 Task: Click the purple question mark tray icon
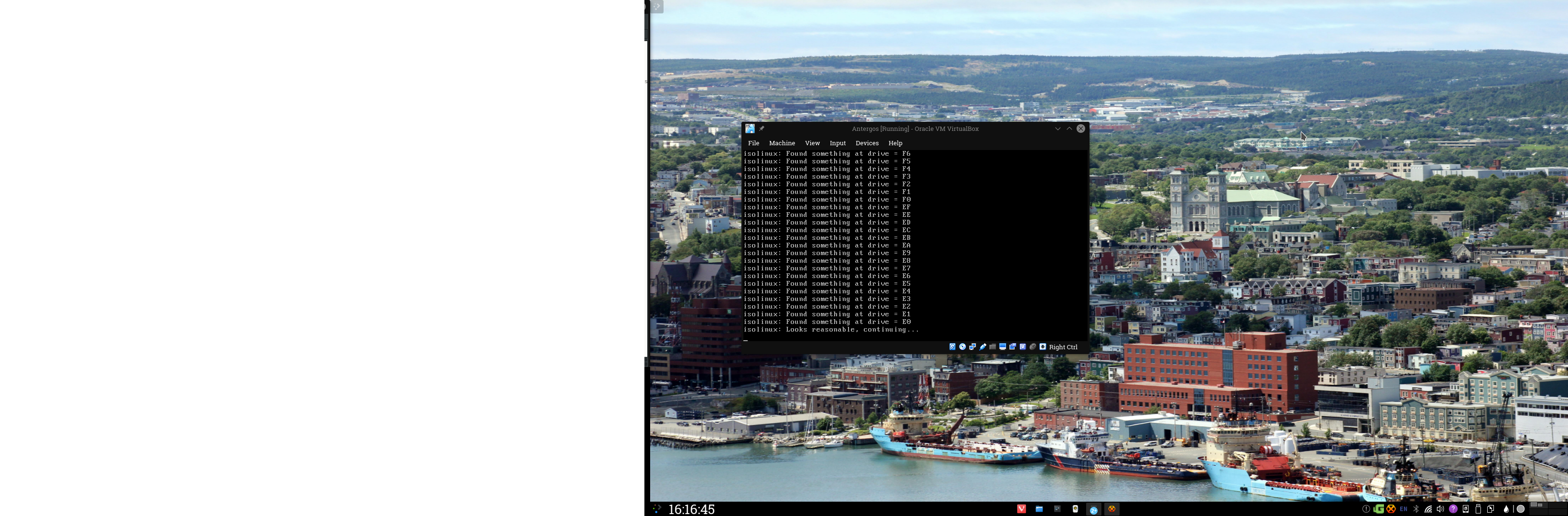pyautogui.click(x=1453, y=509)
